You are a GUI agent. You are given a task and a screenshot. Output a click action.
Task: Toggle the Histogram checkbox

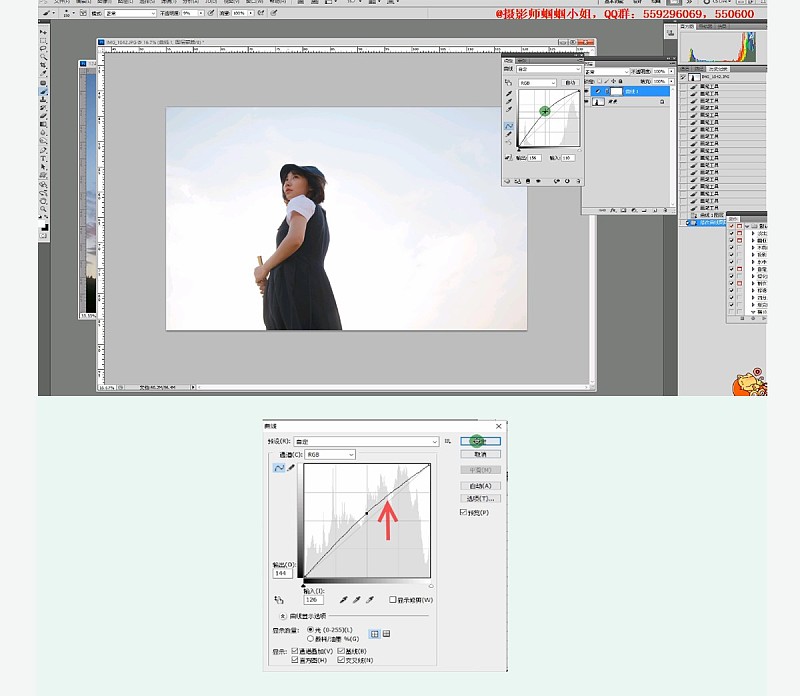click(294, 660)
